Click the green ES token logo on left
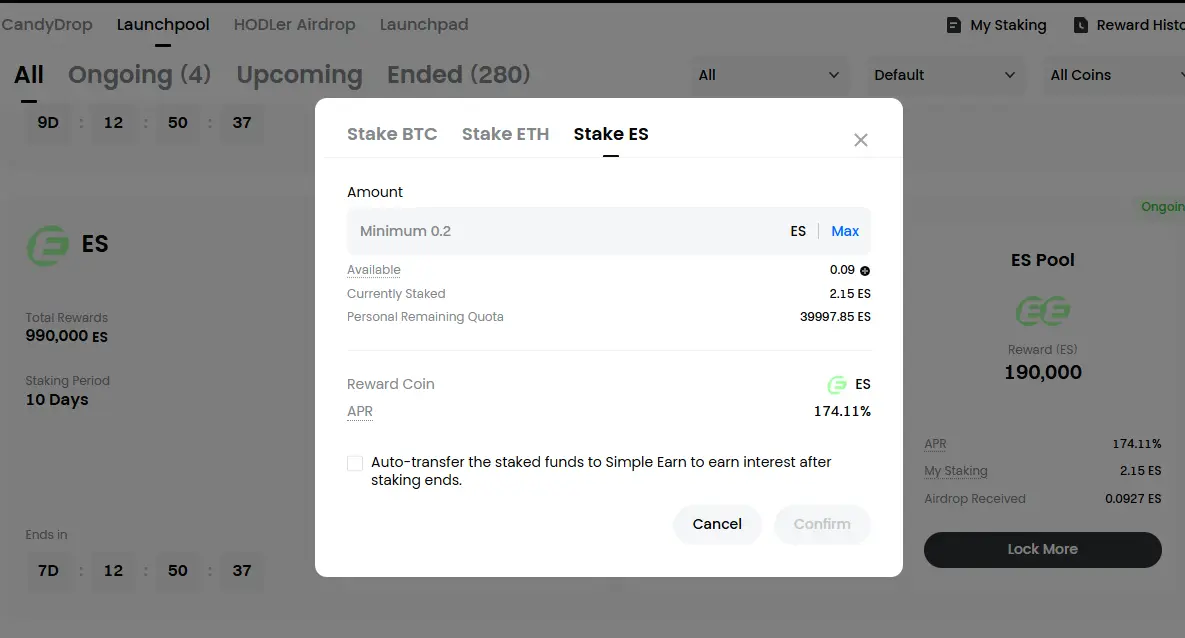 click(x=48, y=245)
